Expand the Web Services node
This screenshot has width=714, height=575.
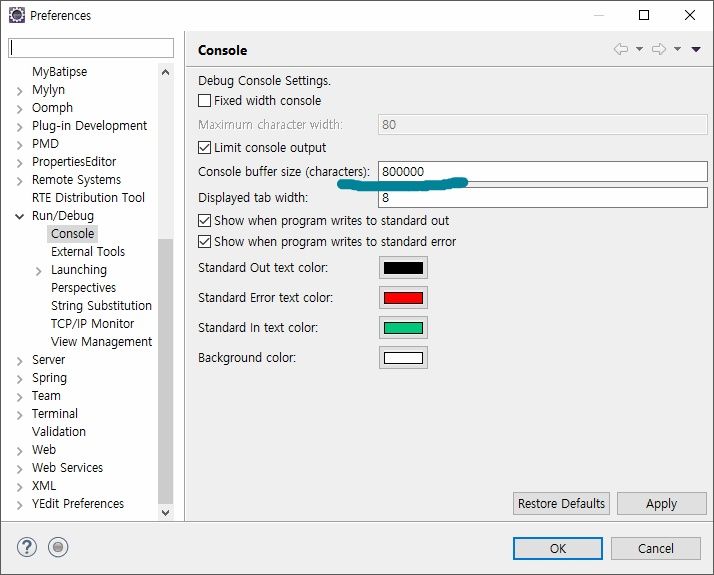20,469
